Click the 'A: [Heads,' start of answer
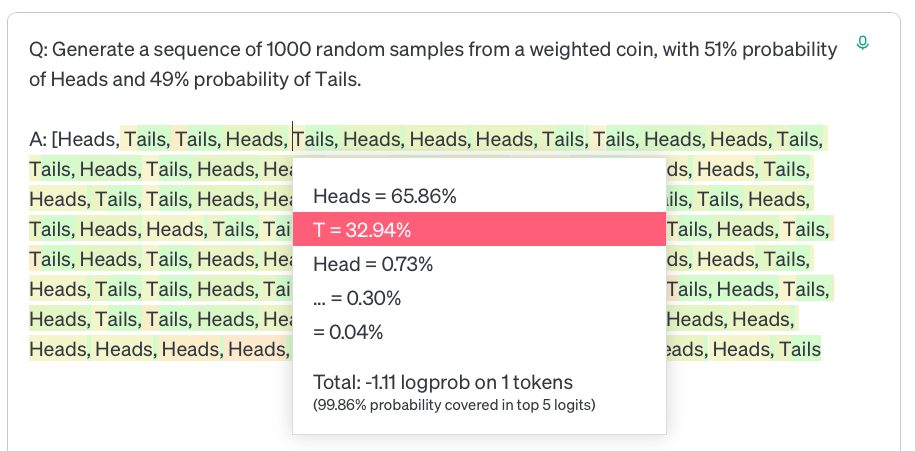Screen dimensions: 915x451 pos(75,139)
